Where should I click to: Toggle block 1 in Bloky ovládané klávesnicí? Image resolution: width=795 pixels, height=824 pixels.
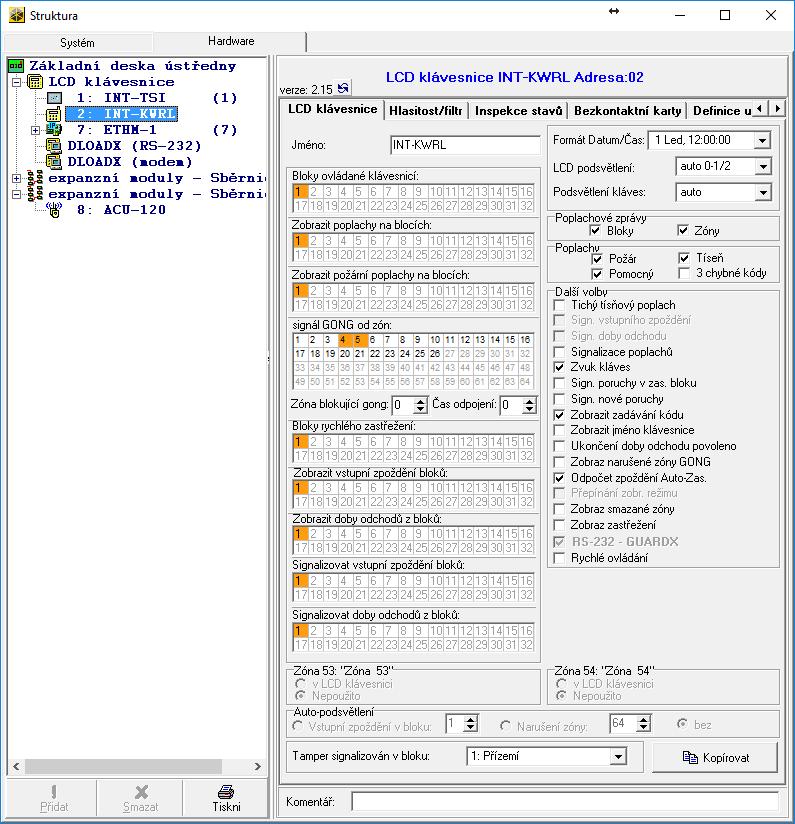(298, 192)
